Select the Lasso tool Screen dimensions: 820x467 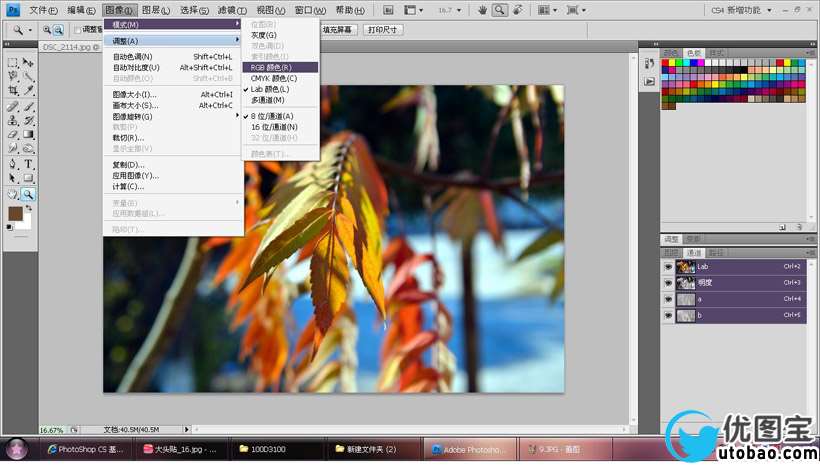pyautogui.click(x=13, y=76)
